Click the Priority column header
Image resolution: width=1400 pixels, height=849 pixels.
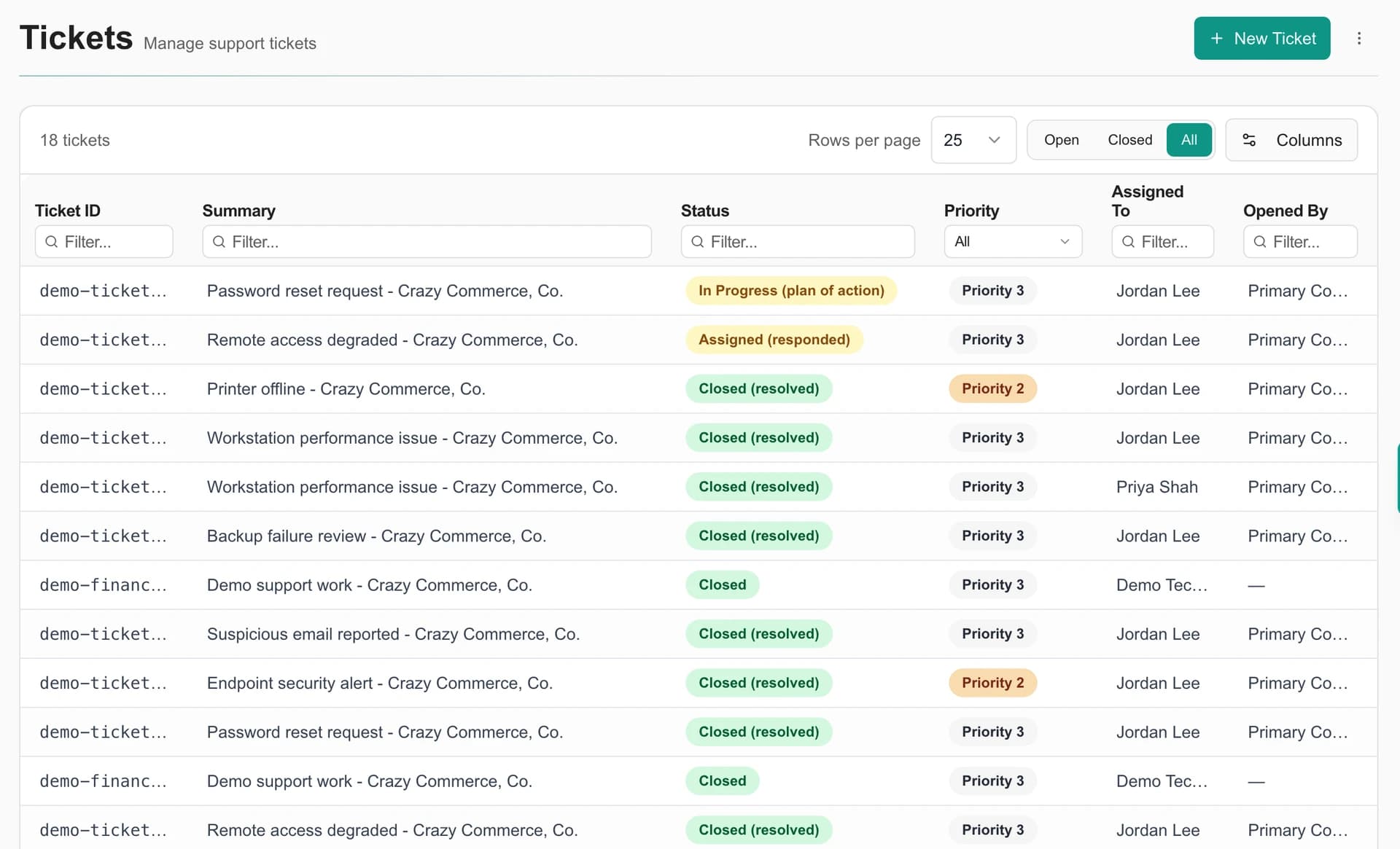click(971, 211)
